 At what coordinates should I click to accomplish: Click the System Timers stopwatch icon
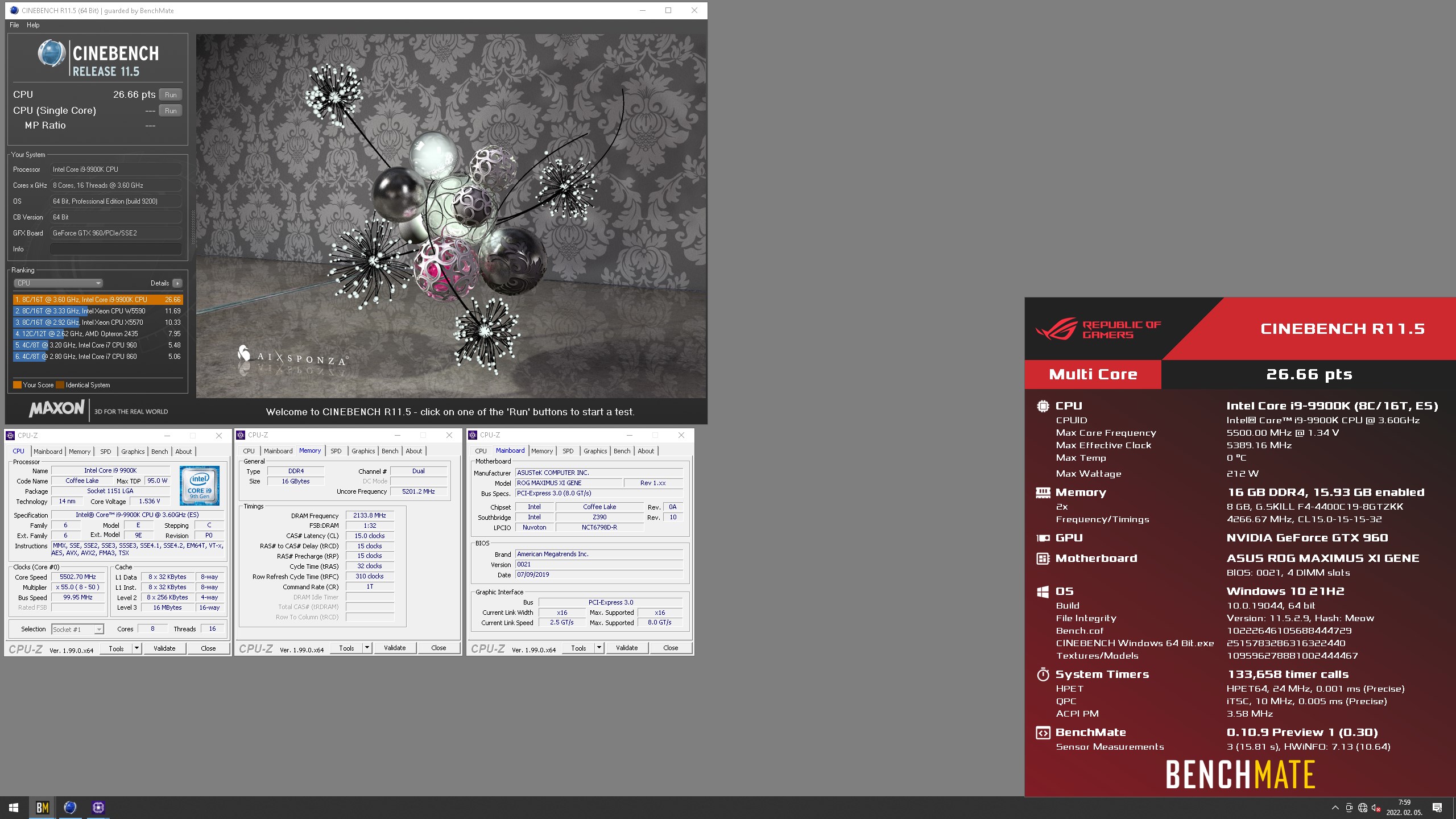coord(1043,675)
